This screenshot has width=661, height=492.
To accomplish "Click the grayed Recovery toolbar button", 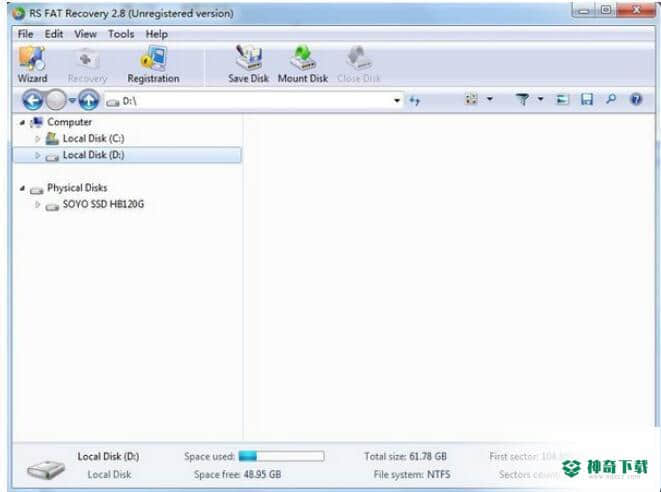I will pyautogui.click(x=87, y=64).
